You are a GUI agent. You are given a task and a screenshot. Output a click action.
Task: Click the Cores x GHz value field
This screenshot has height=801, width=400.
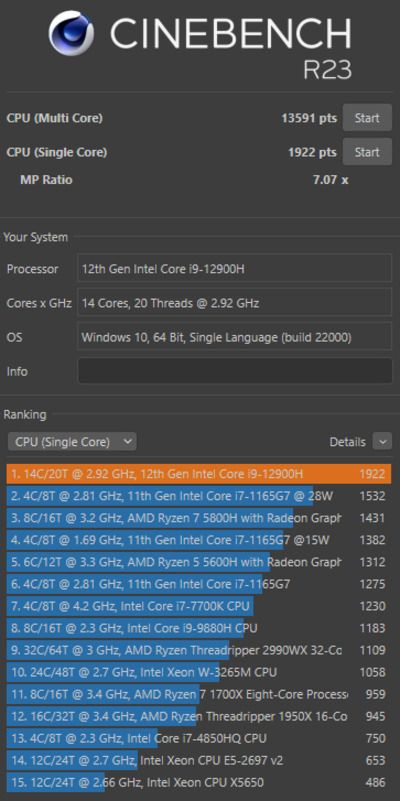pyautogui.click(x=234, y=303)
